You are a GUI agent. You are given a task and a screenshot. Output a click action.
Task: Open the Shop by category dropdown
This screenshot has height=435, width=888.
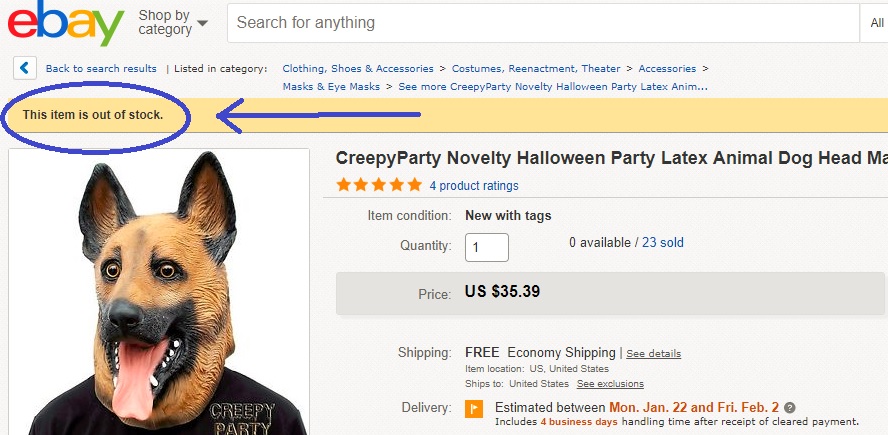point(173,22)
